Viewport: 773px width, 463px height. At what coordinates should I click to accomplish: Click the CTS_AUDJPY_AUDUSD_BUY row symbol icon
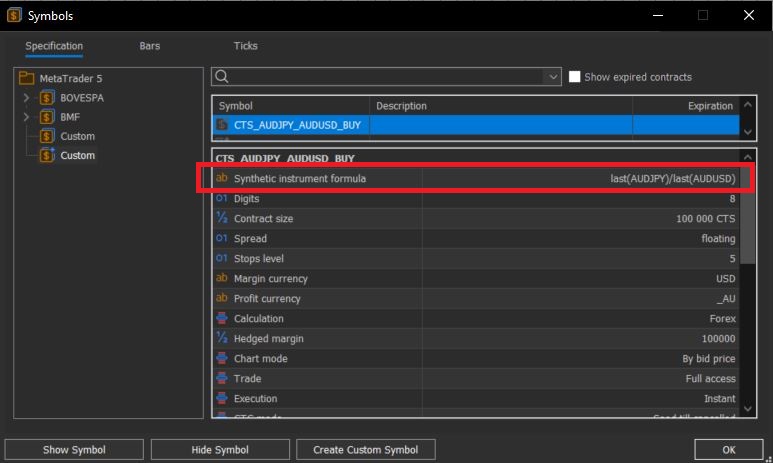tap(222, 125)
